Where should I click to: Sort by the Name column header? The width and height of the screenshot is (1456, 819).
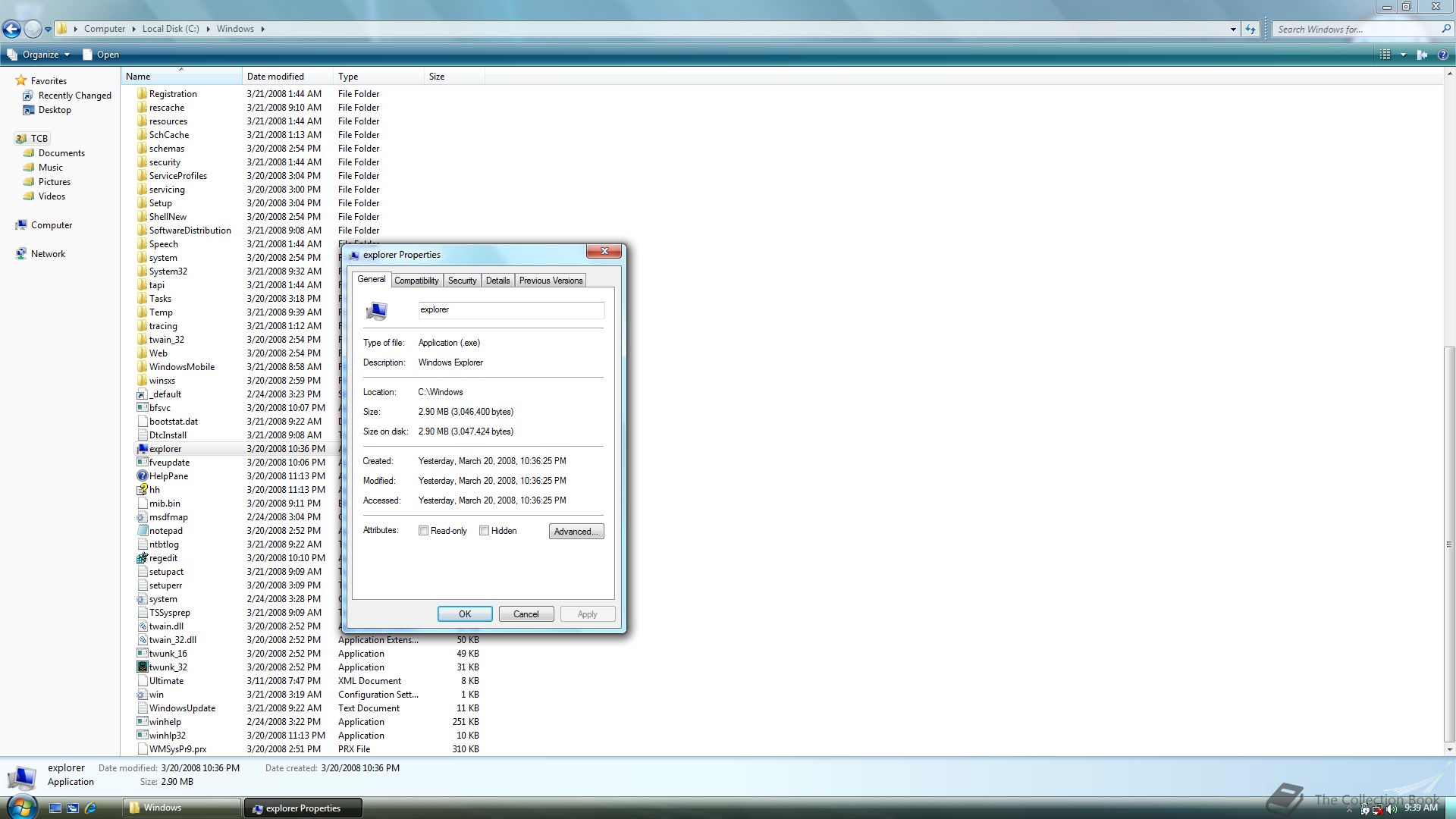pos(181,77)
